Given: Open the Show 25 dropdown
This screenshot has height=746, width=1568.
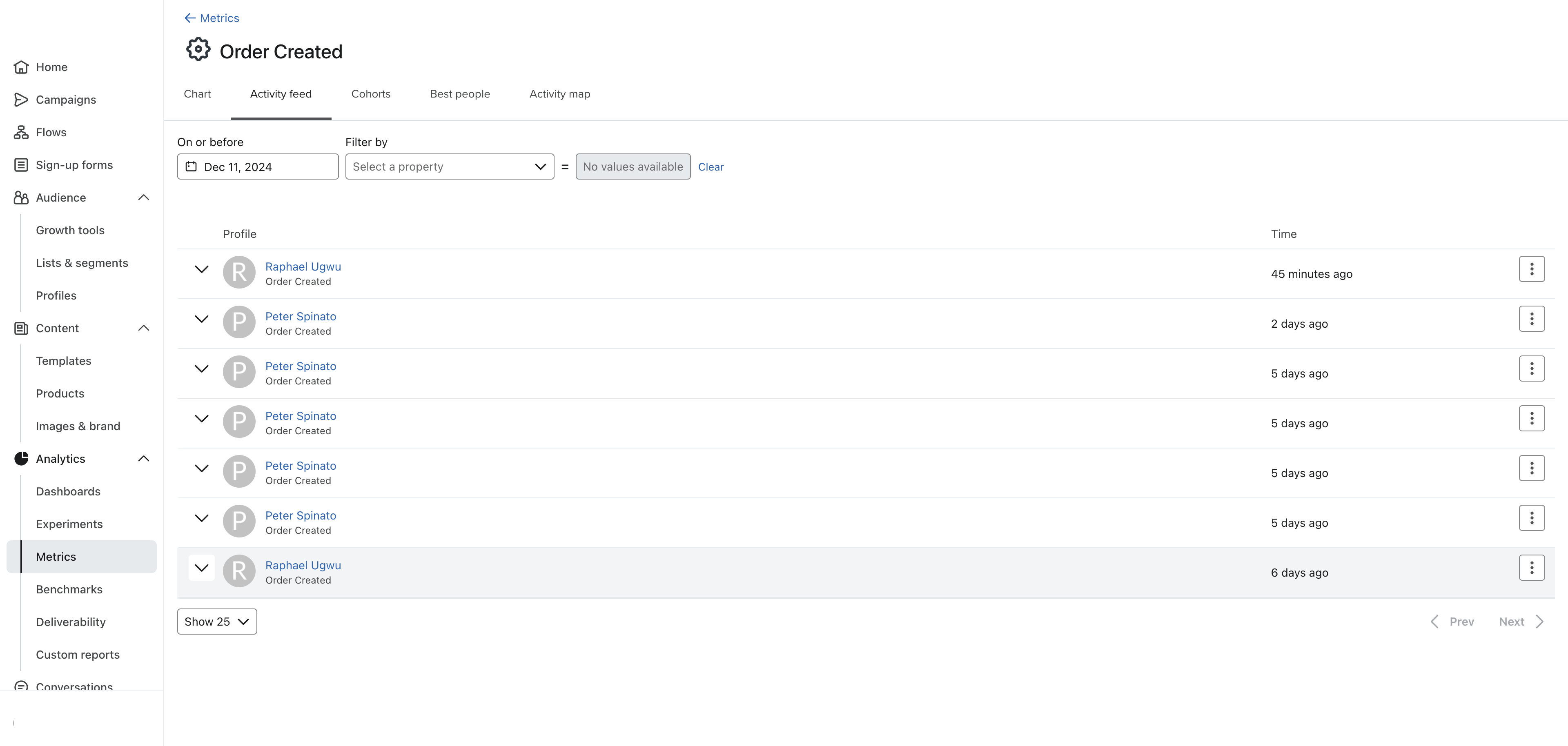Looking at the screenshot, I should click(217, 621).
